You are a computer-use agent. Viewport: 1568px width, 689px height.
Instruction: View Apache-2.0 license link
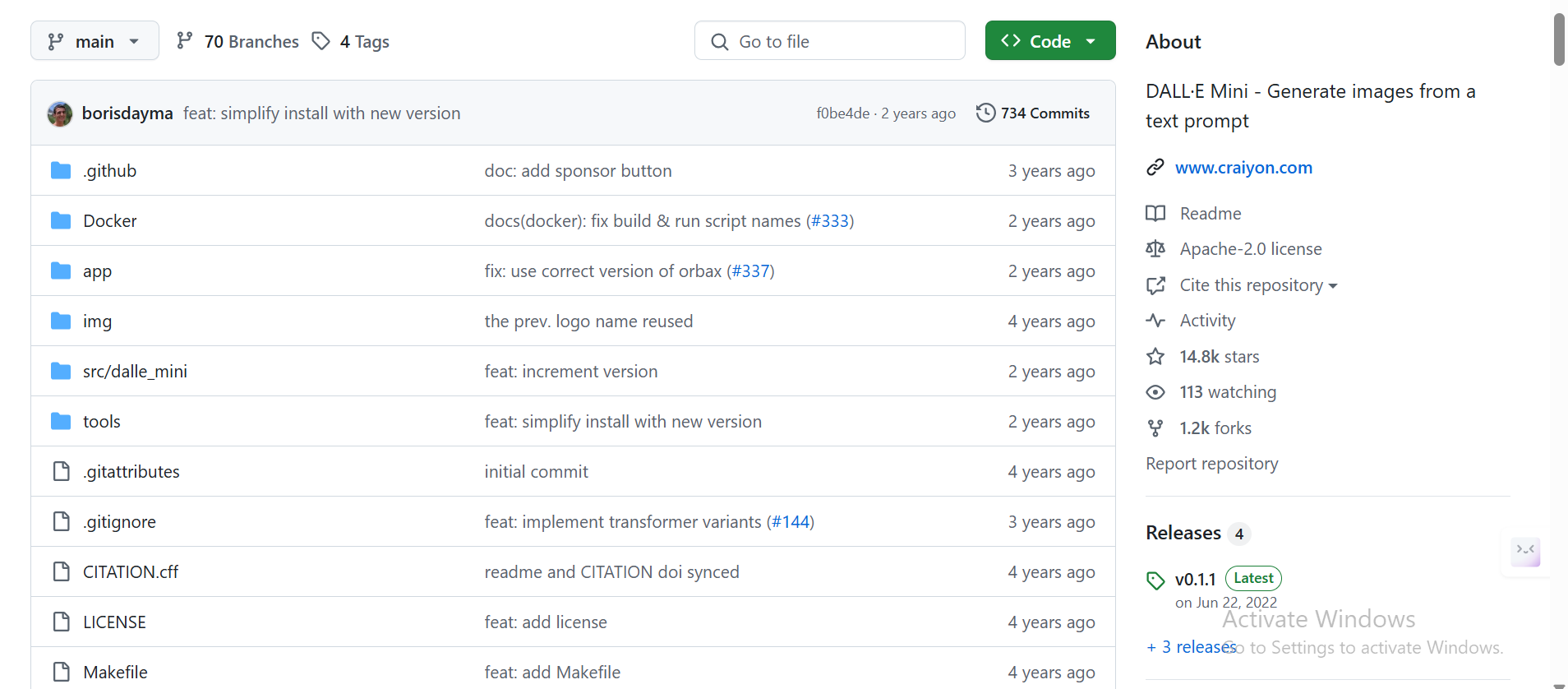1251,249
